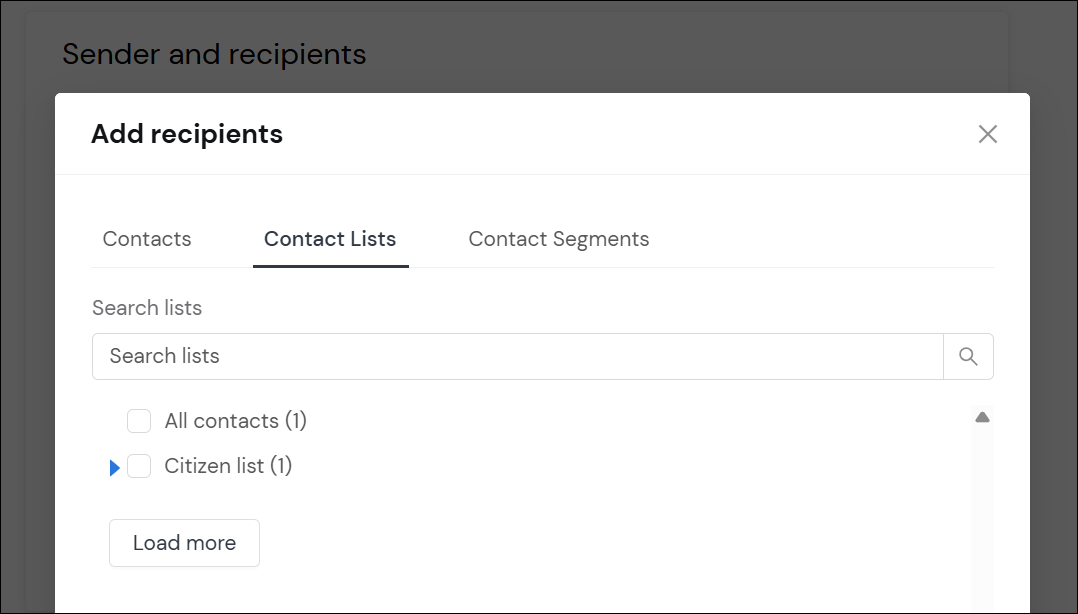
Task: Check the Citizen list checkbox
Action: pos(139,466)
